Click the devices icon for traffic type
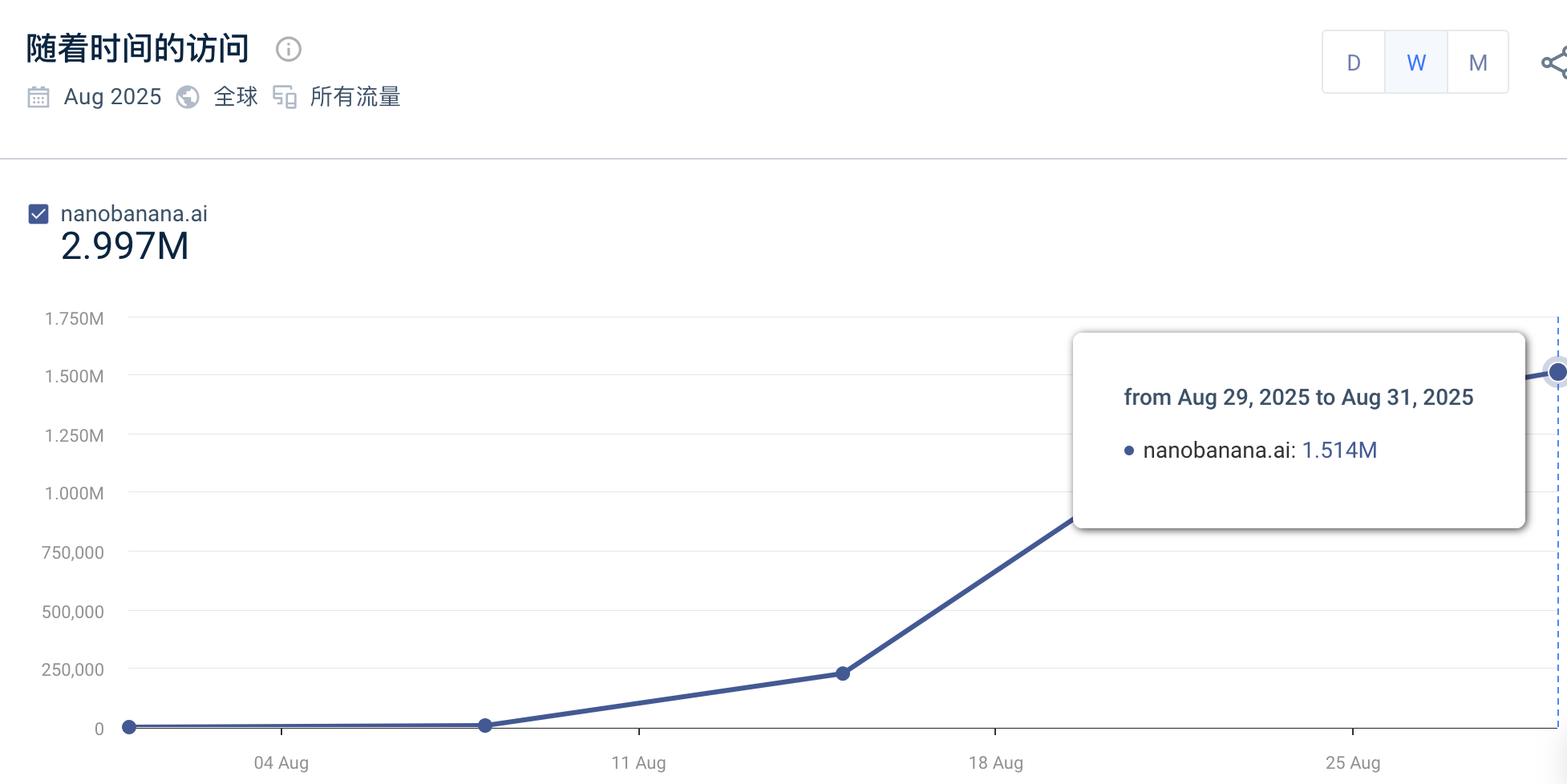Image resolution: width=1567 pixels, height=784 pixels. coord(285,97)
